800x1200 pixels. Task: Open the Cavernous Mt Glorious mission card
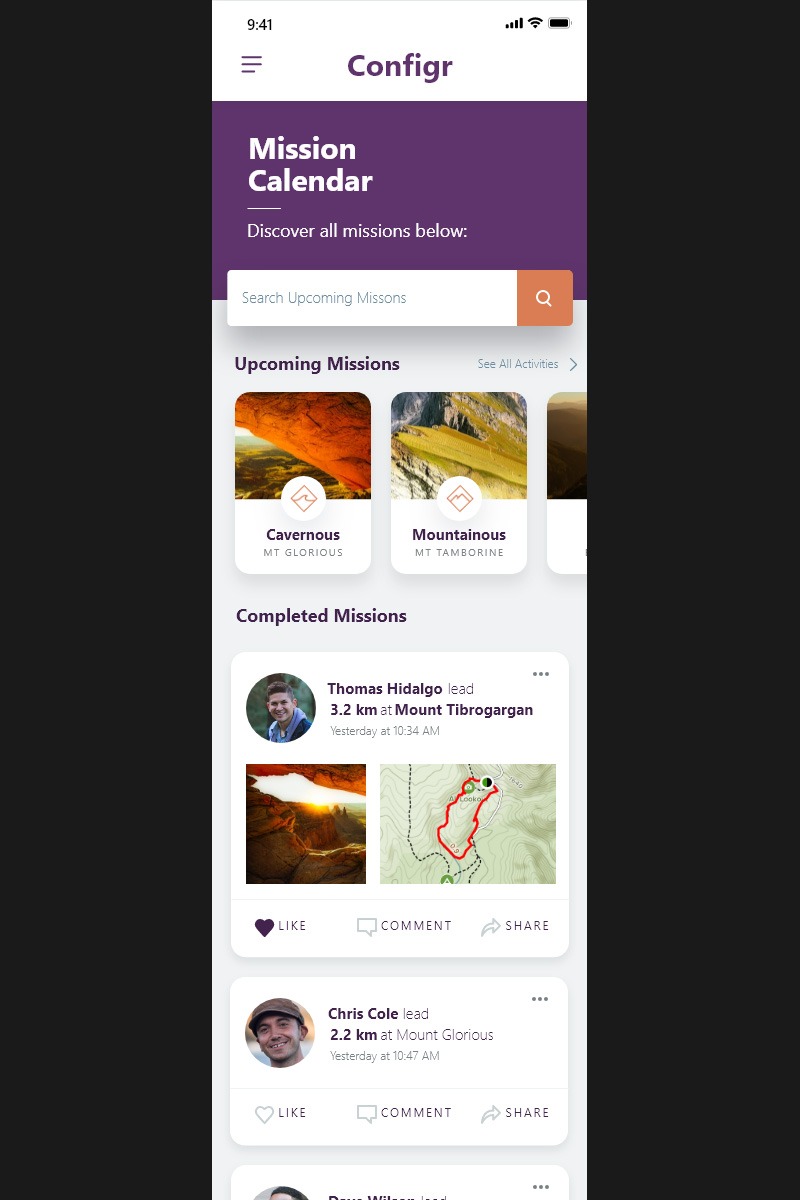click(303, 483)
